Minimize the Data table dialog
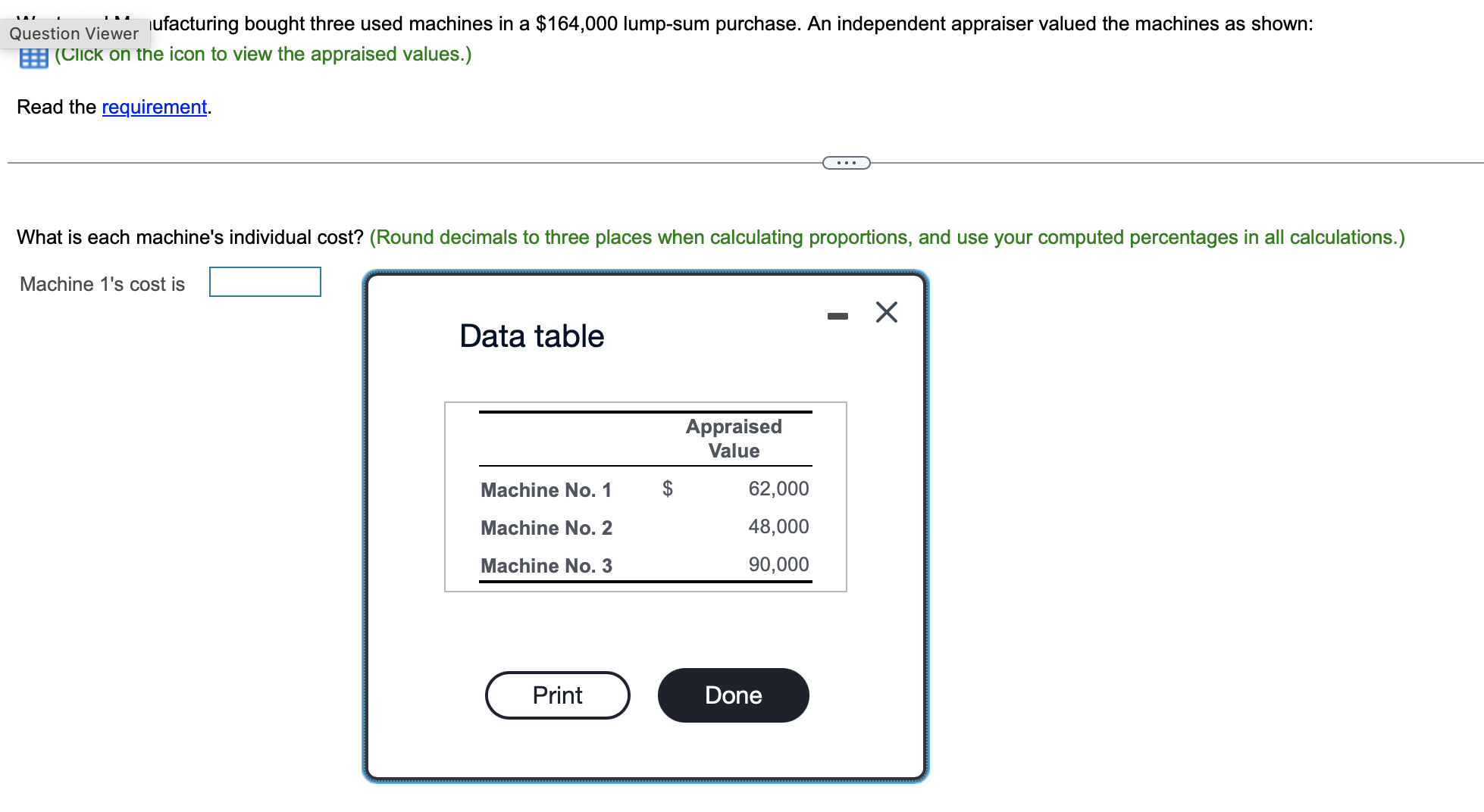Screen dimensions: 1484x812 point(837,316)
